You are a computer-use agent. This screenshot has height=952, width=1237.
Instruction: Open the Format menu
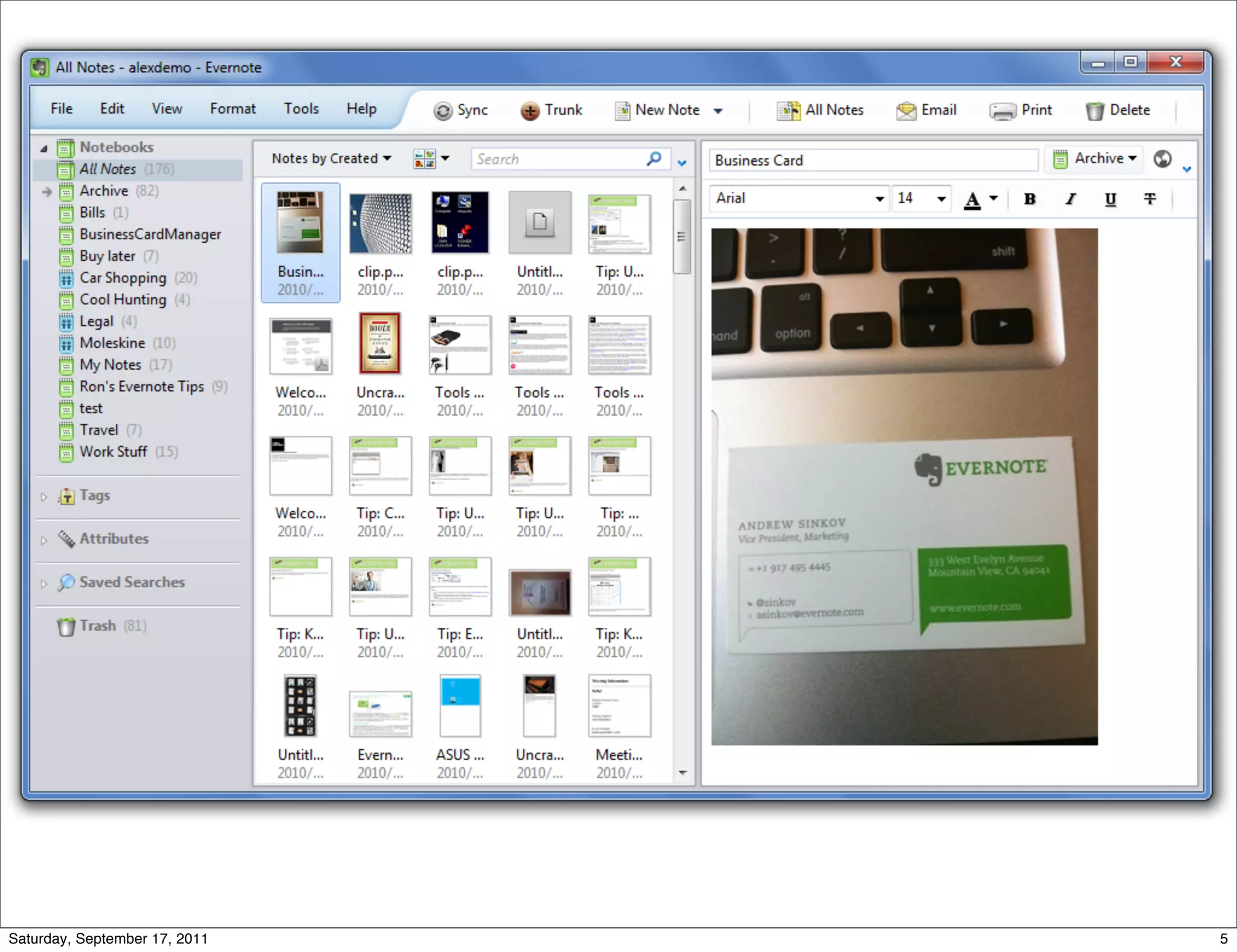(233, 109)
